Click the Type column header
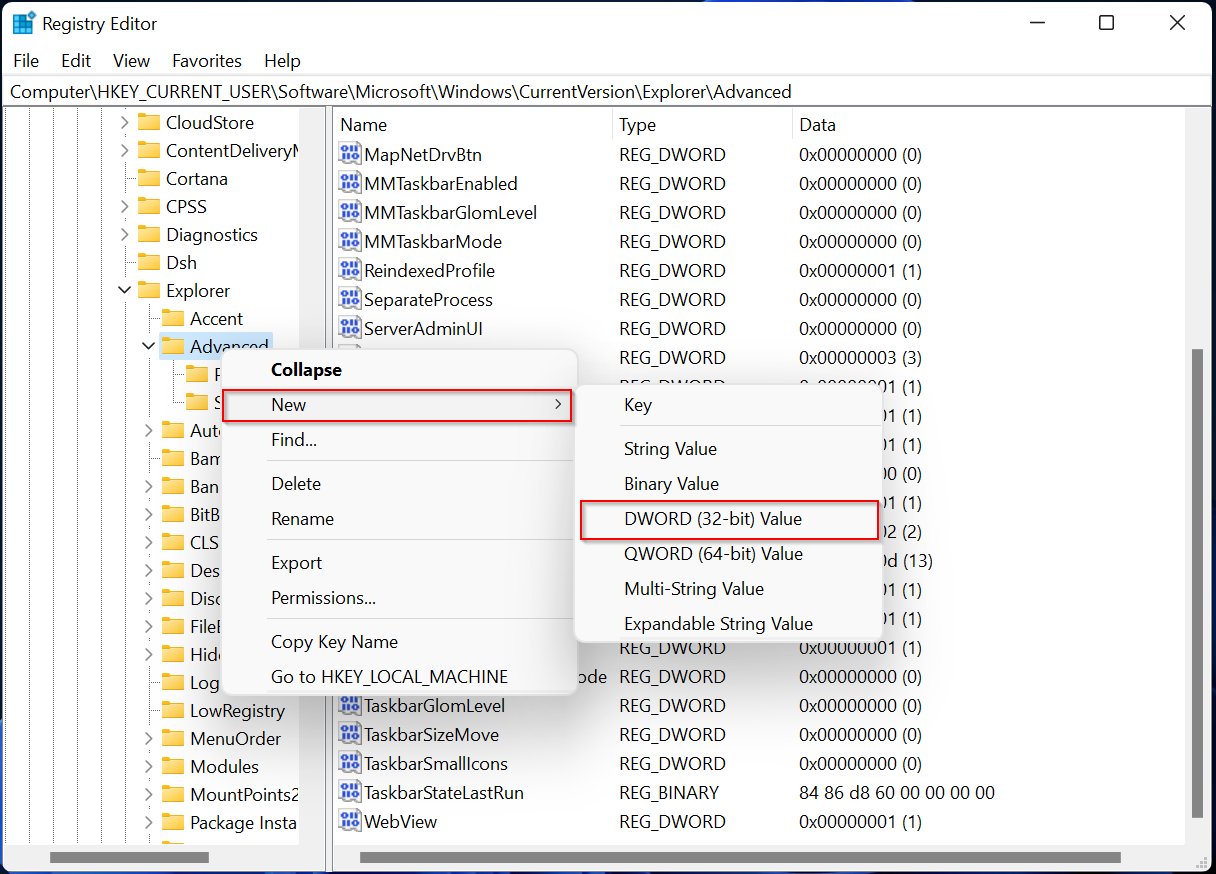Image resolution: width=1216 pixels, height=874 pixels. [x=702, y=125]
